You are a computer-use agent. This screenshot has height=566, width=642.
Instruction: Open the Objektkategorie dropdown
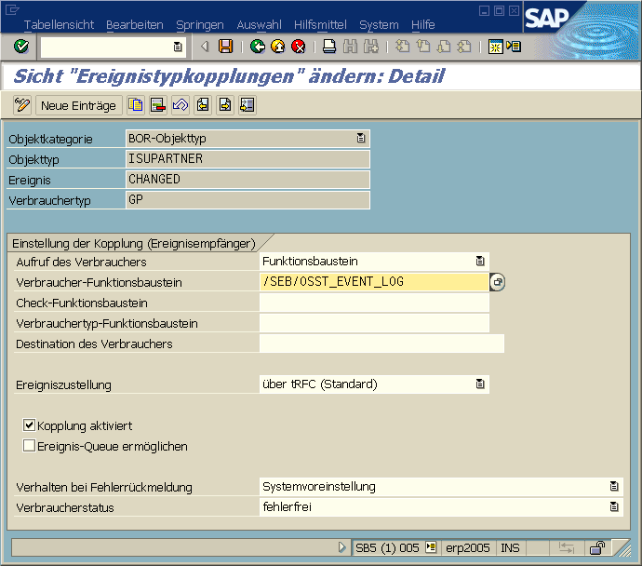point(361,138)
